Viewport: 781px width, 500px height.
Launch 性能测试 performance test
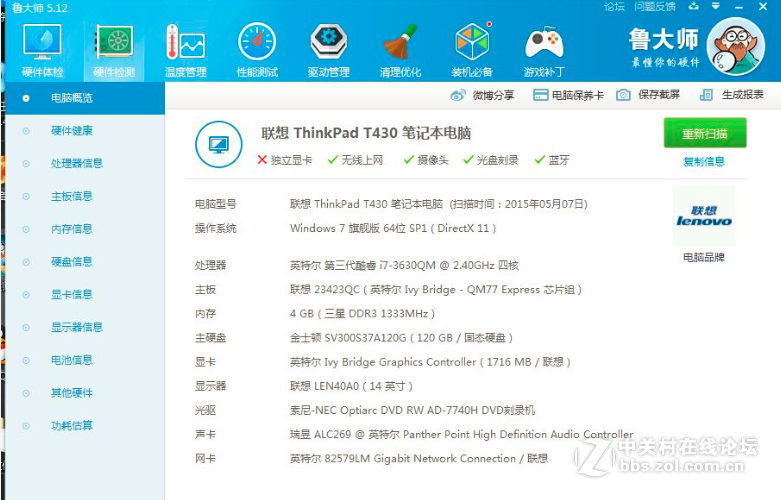tap(257, 51)
